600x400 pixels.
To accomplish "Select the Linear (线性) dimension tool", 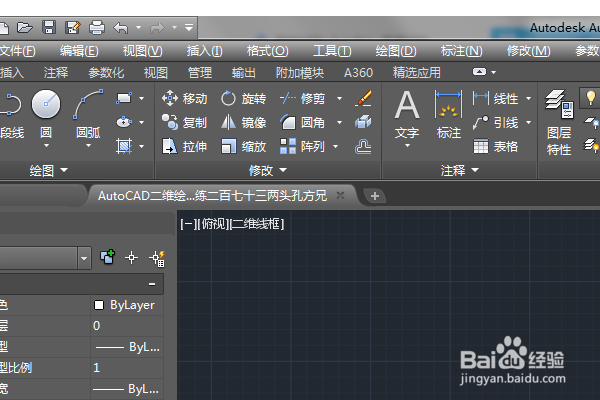I will [495, 98].
